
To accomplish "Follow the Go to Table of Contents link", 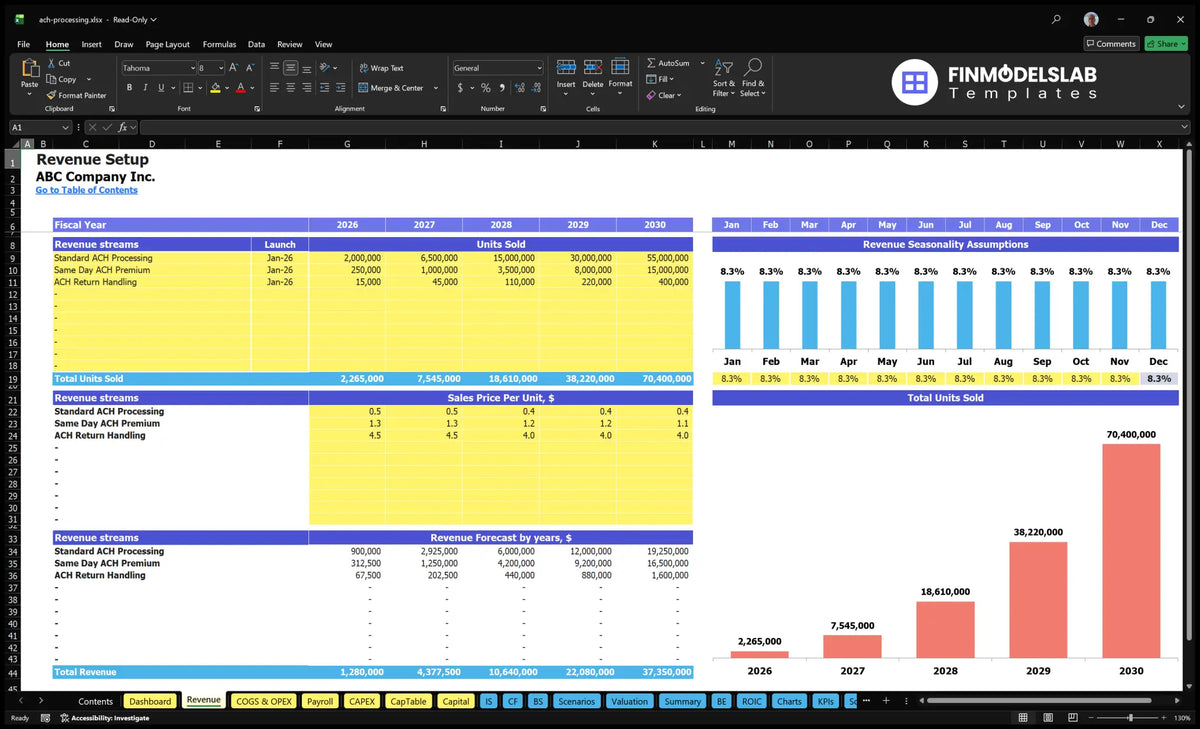I will coord(87,190).
